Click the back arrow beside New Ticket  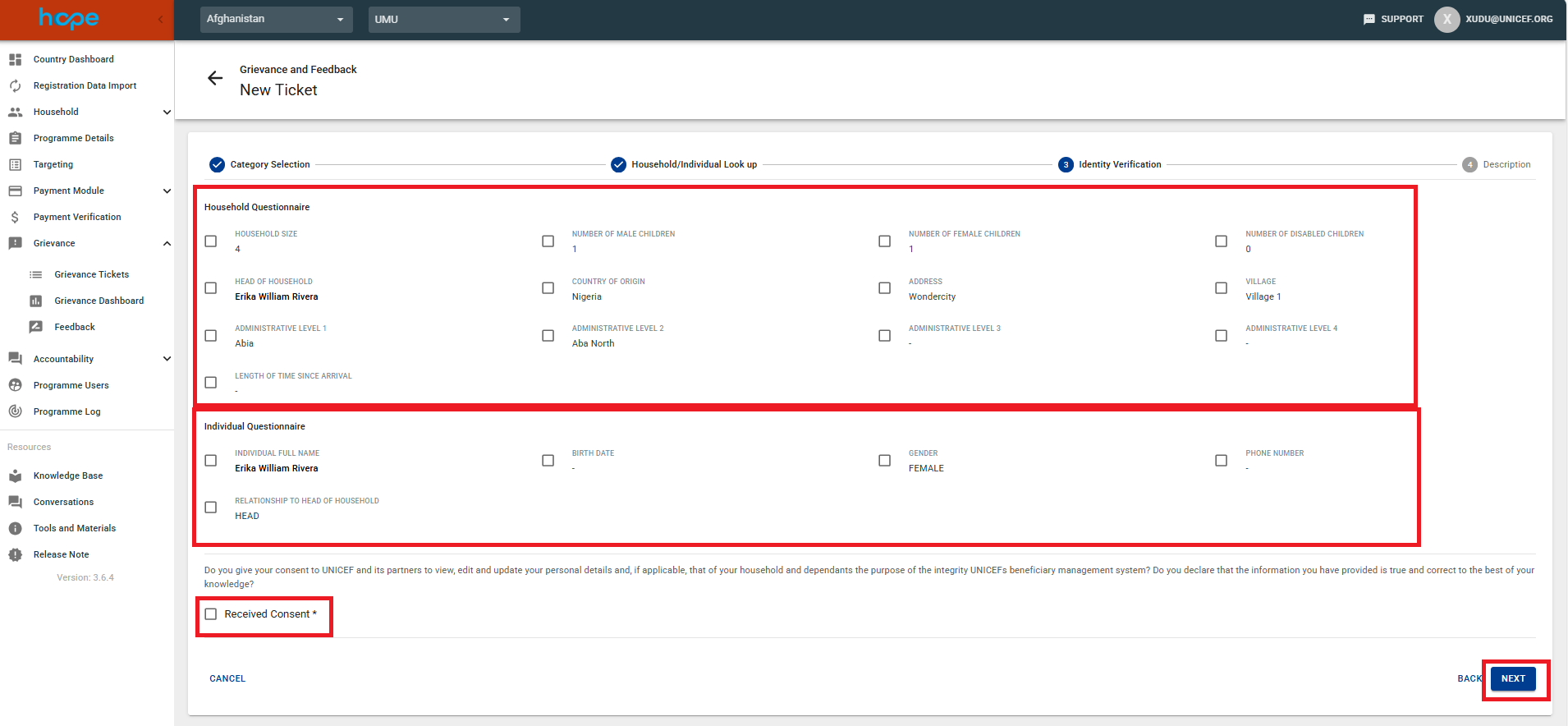coord(215,78)
